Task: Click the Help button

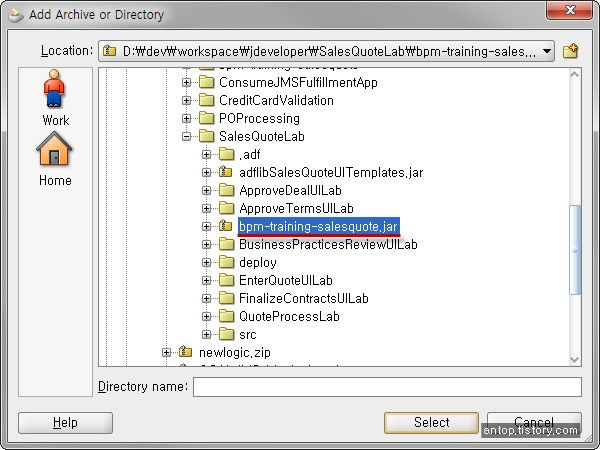Action: pos(65,422)
